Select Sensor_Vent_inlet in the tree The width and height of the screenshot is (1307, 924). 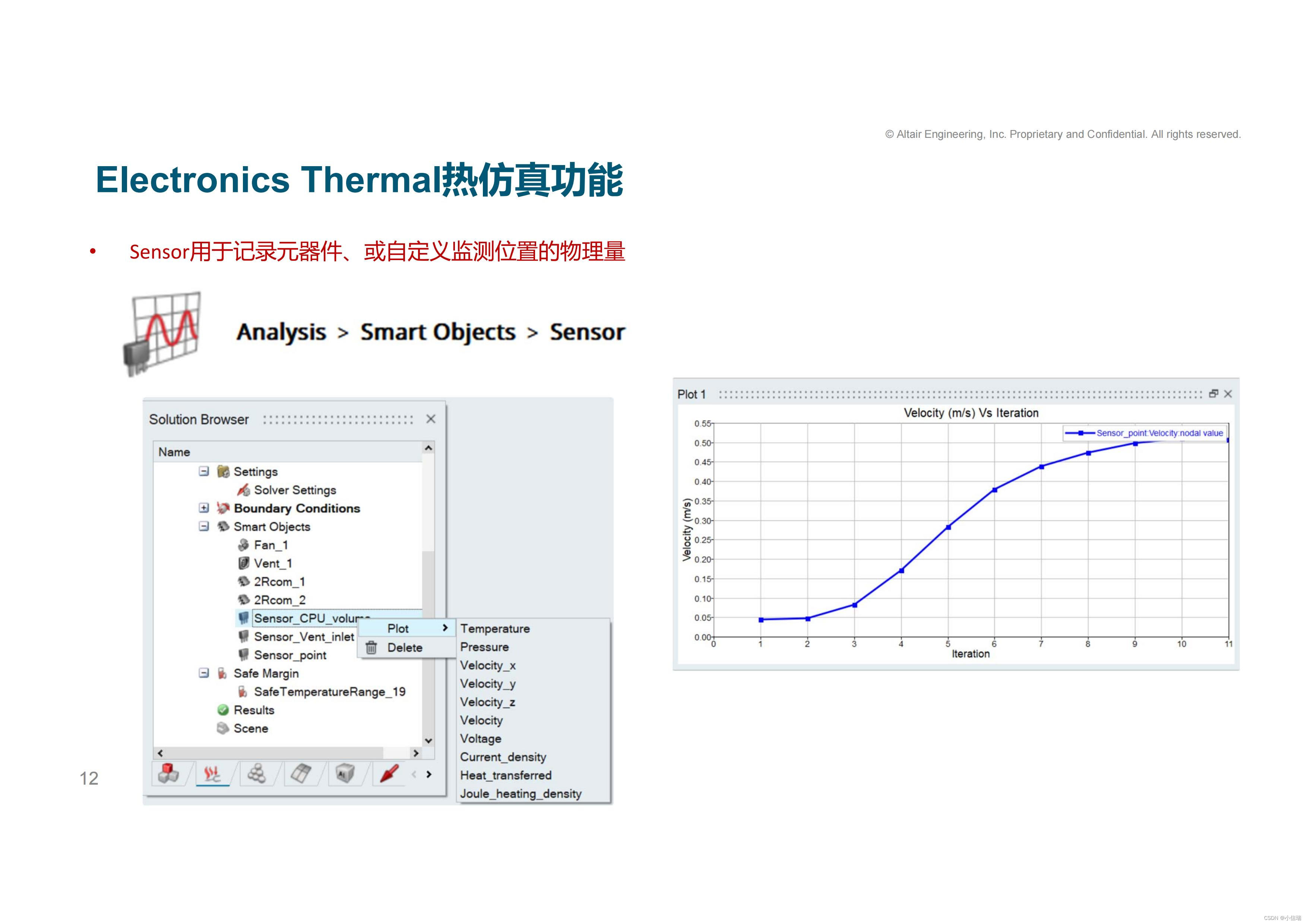pyautogui.click(x=304, y=636)
